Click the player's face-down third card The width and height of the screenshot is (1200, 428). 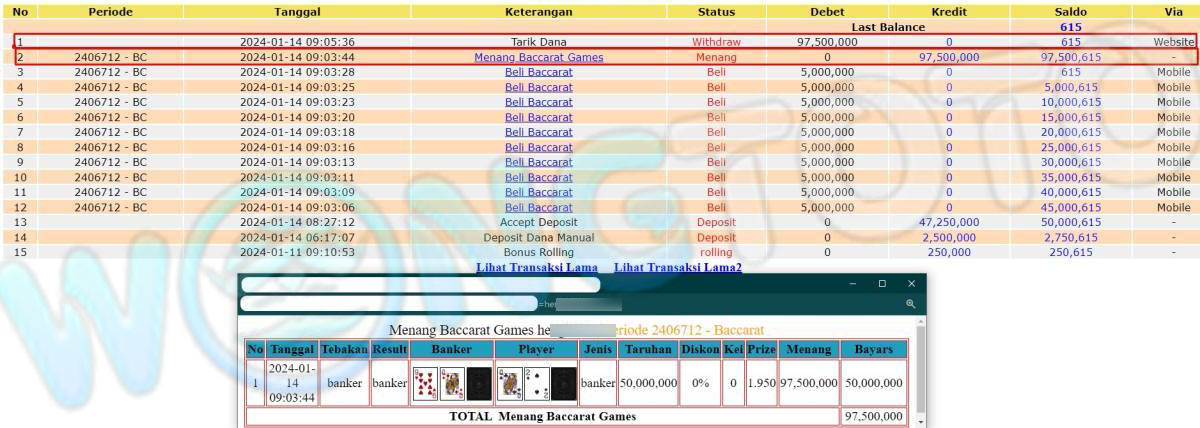tap(564, 383)
